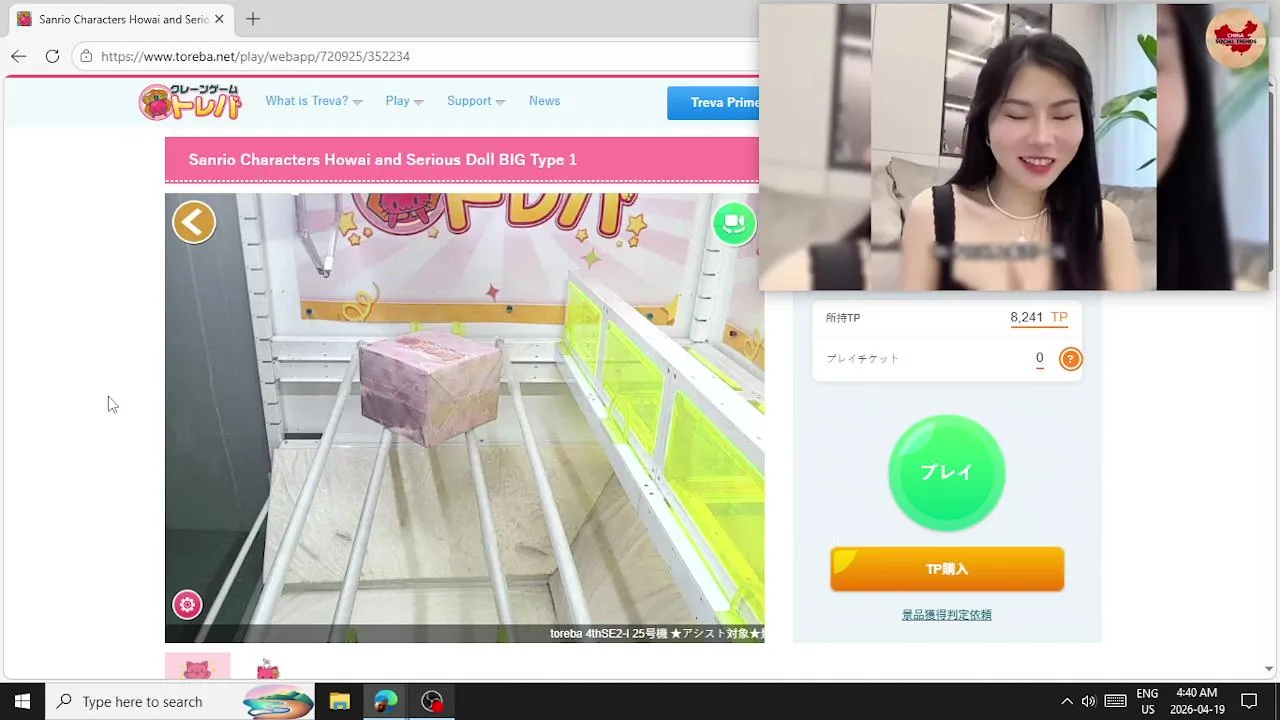Screen dimensions: 1280x720
Task: View site info lock icon
Action: [87, 56]
